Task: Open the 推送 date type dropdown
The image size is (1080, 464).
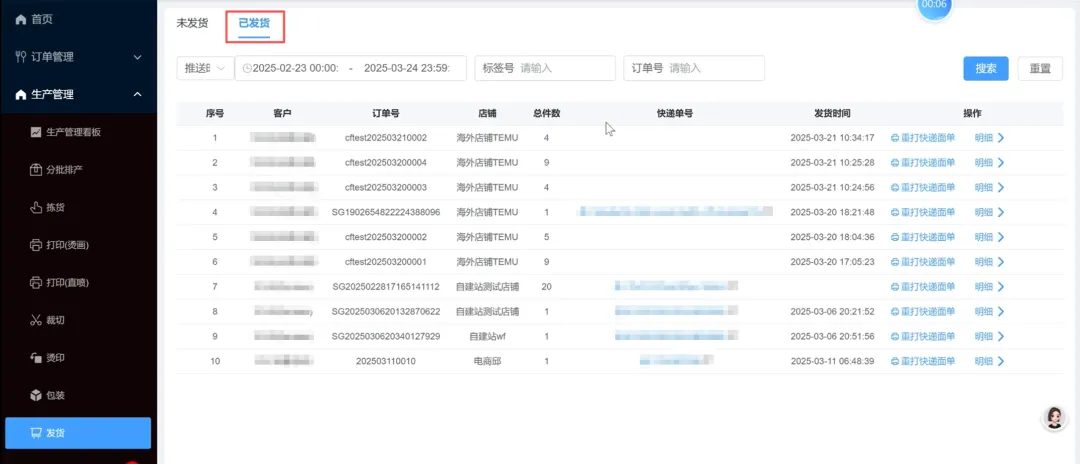Action: pos(203,68)
